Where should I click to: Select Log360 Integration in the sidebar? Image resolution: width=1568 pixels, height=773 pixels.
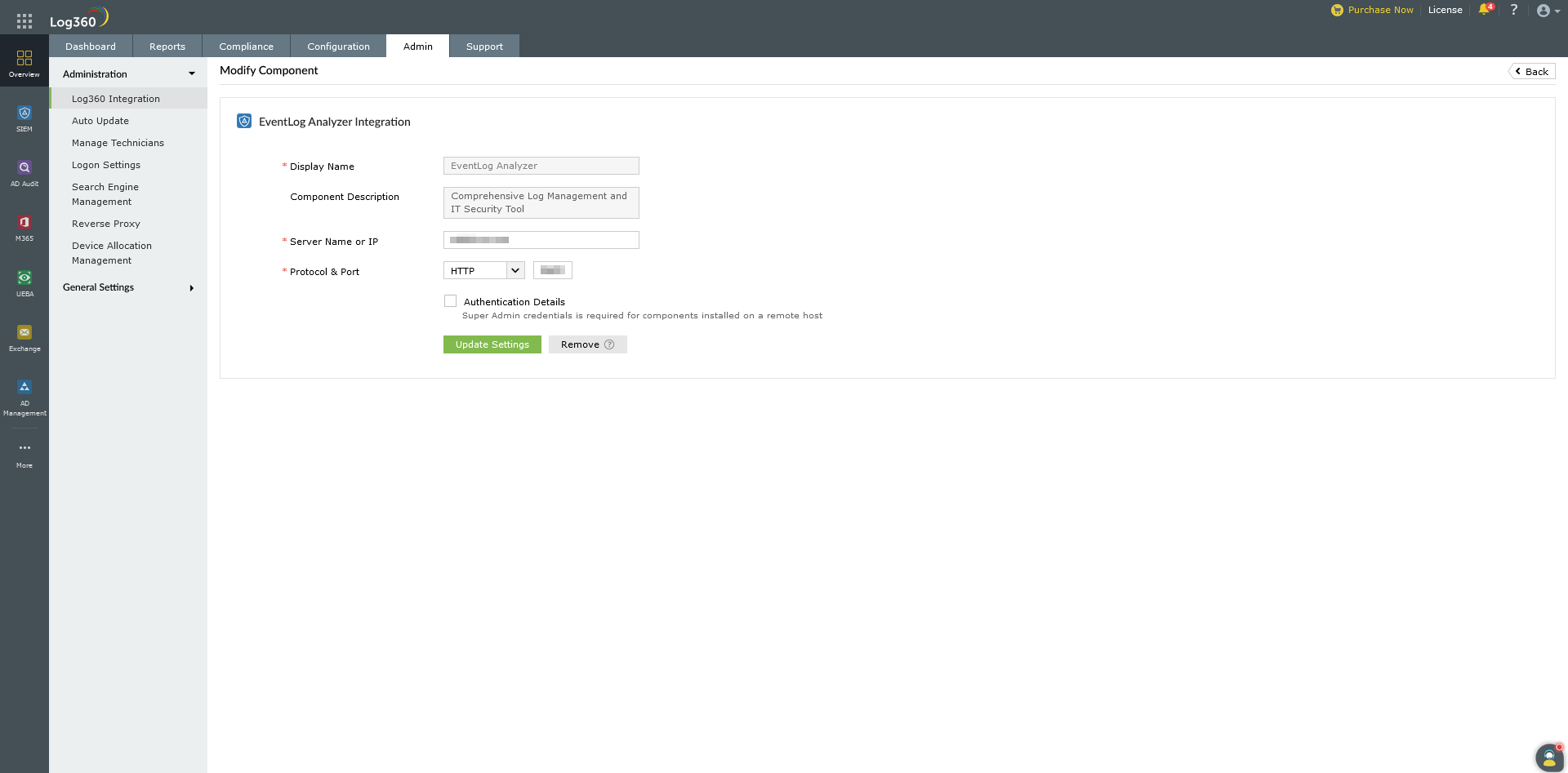tap(128, 99)
